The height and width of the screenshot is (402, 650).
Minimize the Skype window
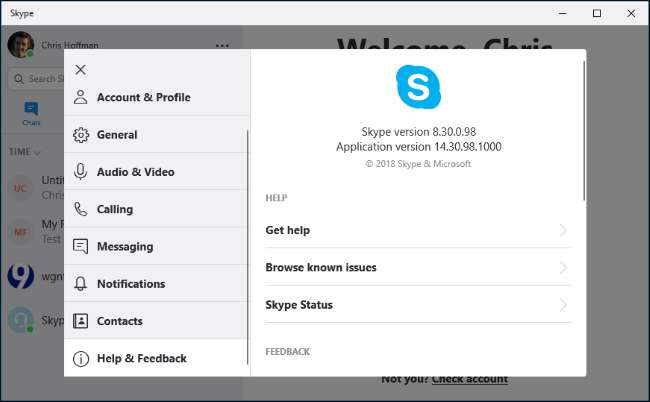pos(562,13)
